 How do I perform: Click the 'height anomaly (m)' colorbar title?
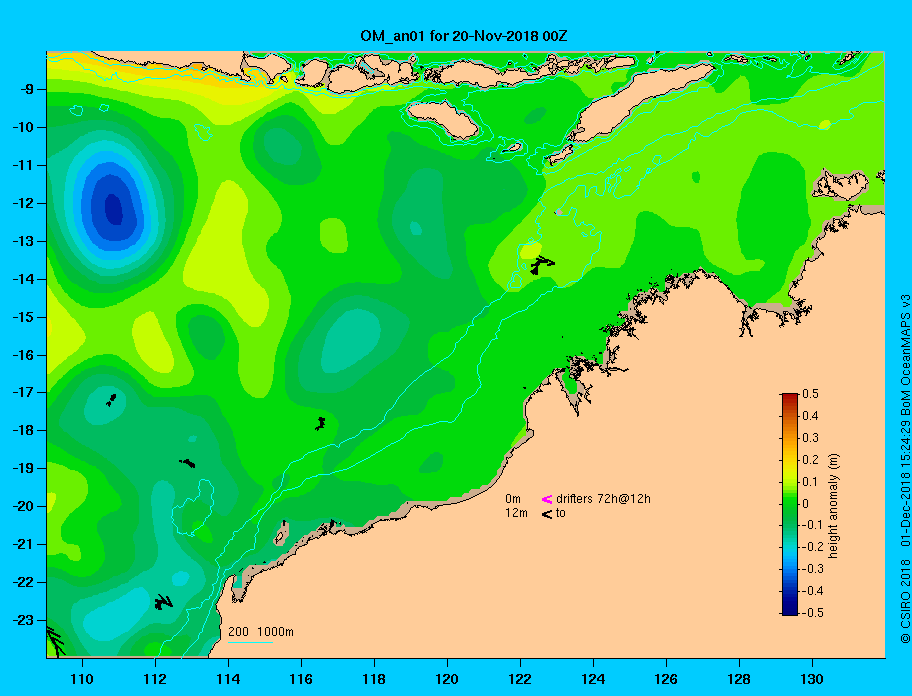click(833, 506)
